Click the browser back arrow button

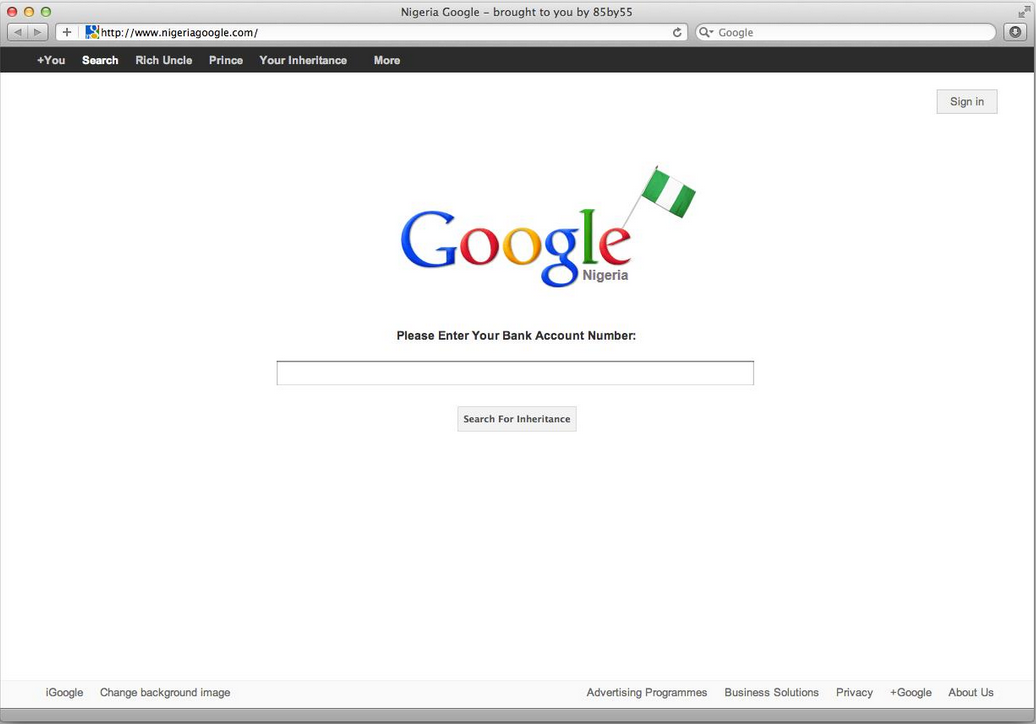pyautogui.click(x=18, y=32)
